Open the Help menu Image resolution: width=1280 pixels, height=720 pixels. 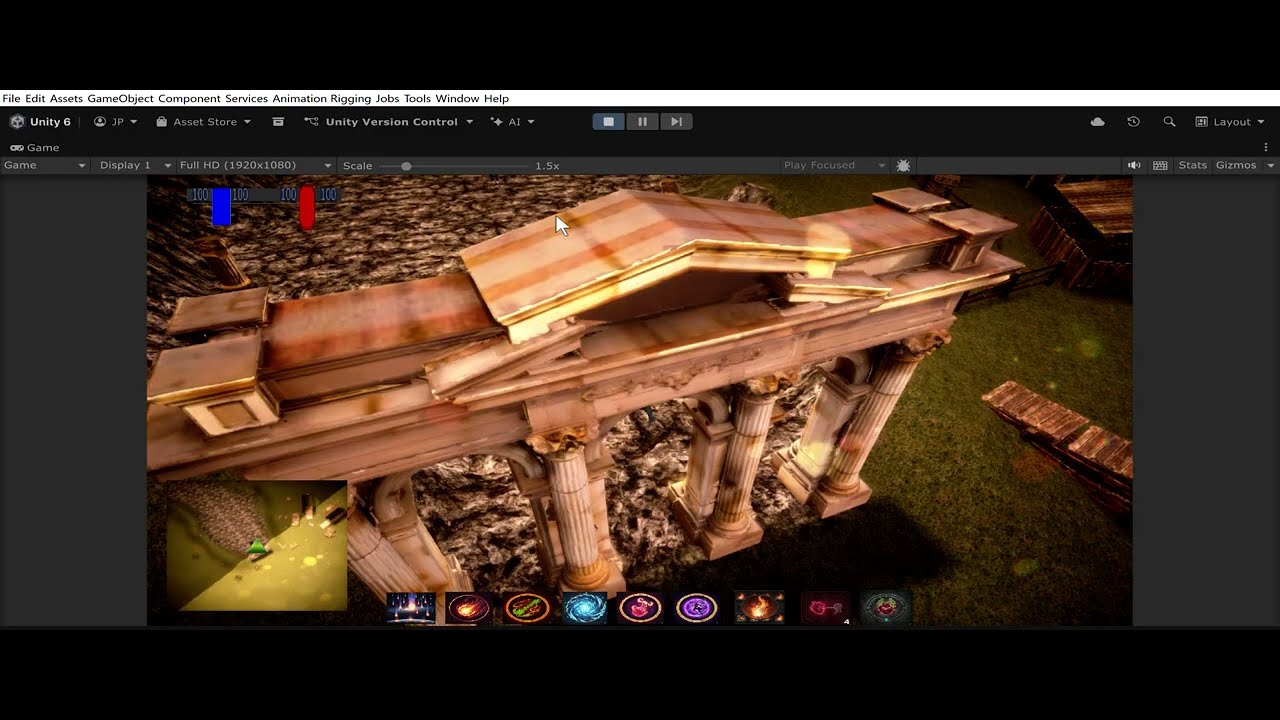pos(496,99)
